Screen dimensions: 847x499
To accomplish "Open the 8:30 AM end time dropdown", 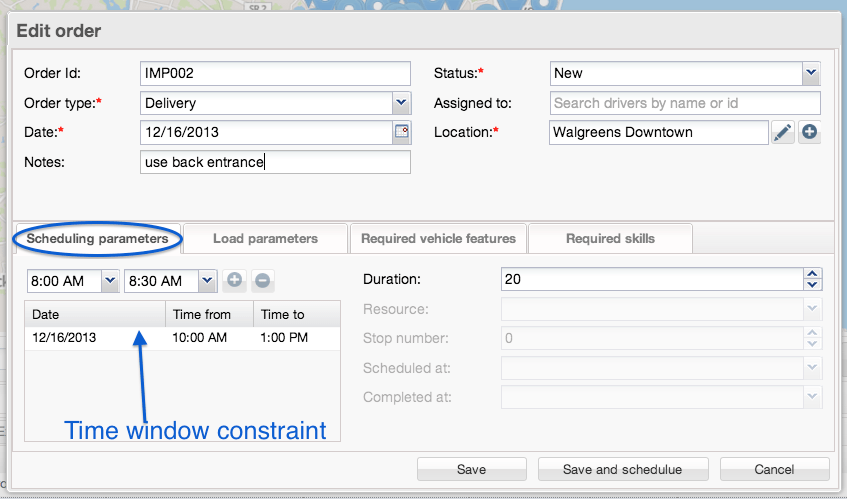I will [x=207, y=281].
